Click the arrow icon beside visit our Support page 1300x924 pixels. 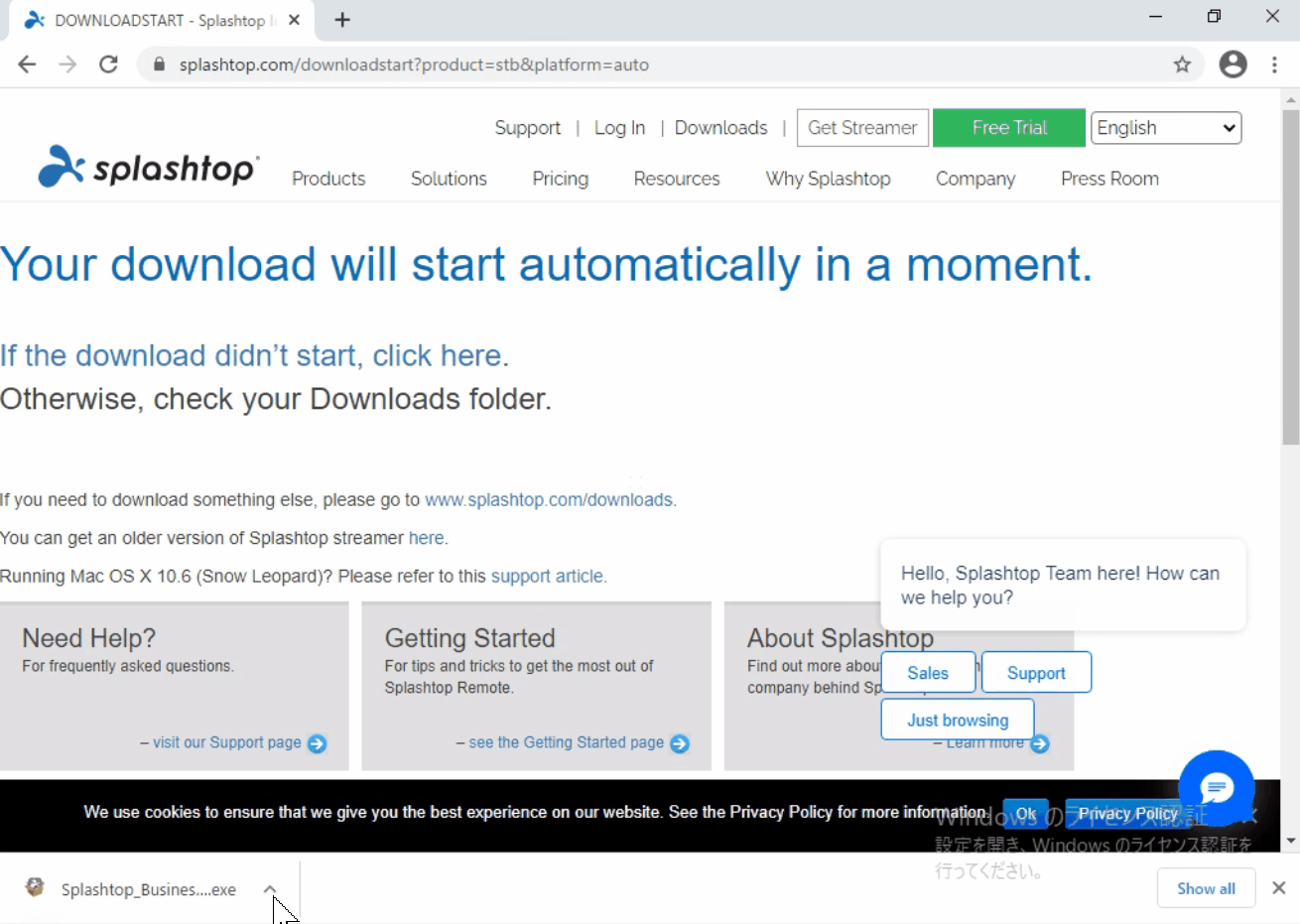coord(317,743)
